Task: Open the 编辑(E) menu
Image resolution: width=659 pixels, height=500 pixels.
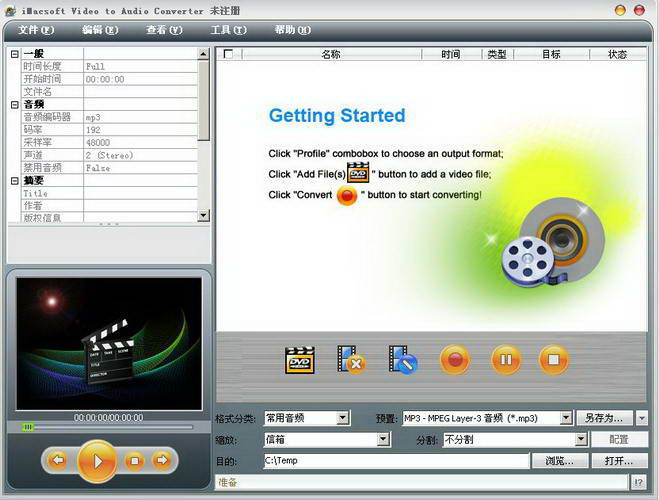Action: pyautogui.click(x=100, y=30)
